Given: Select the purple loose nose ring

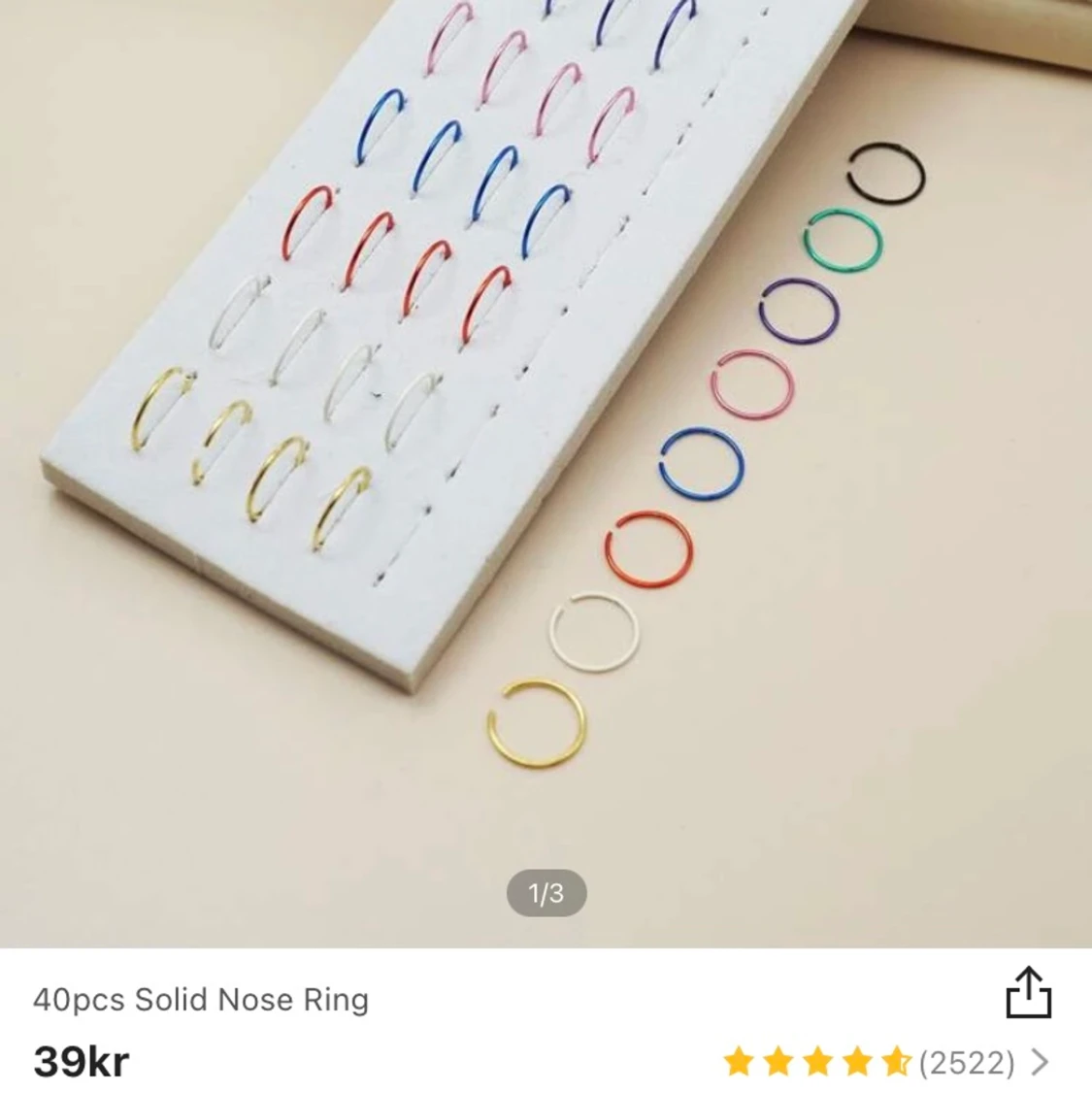Looking at the screenshot, I should click(x=799, y=313).
